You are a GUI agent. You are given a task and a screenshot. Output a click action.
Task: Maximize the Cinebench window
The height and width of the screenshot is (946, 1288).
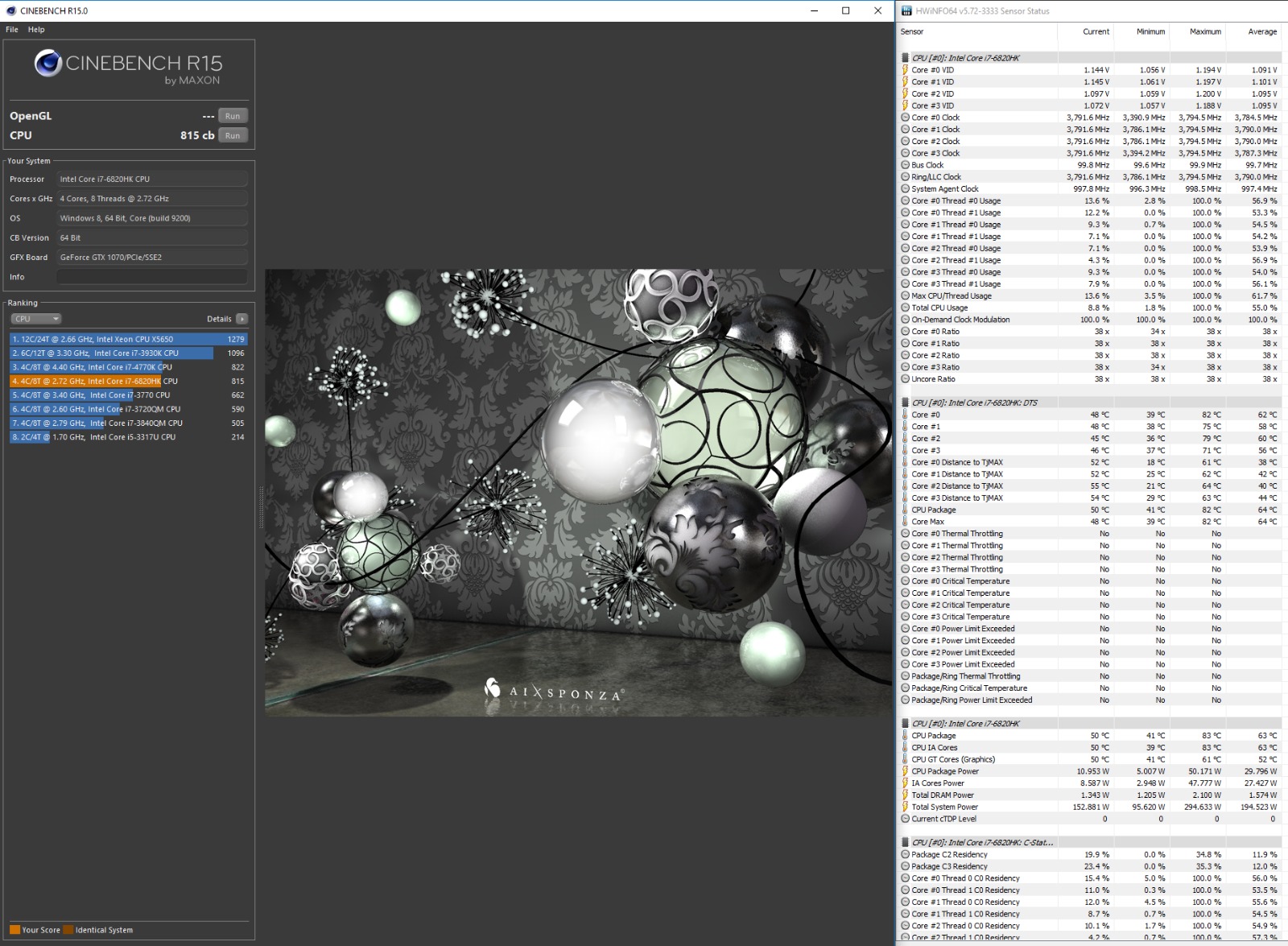[x=845, y=10]
